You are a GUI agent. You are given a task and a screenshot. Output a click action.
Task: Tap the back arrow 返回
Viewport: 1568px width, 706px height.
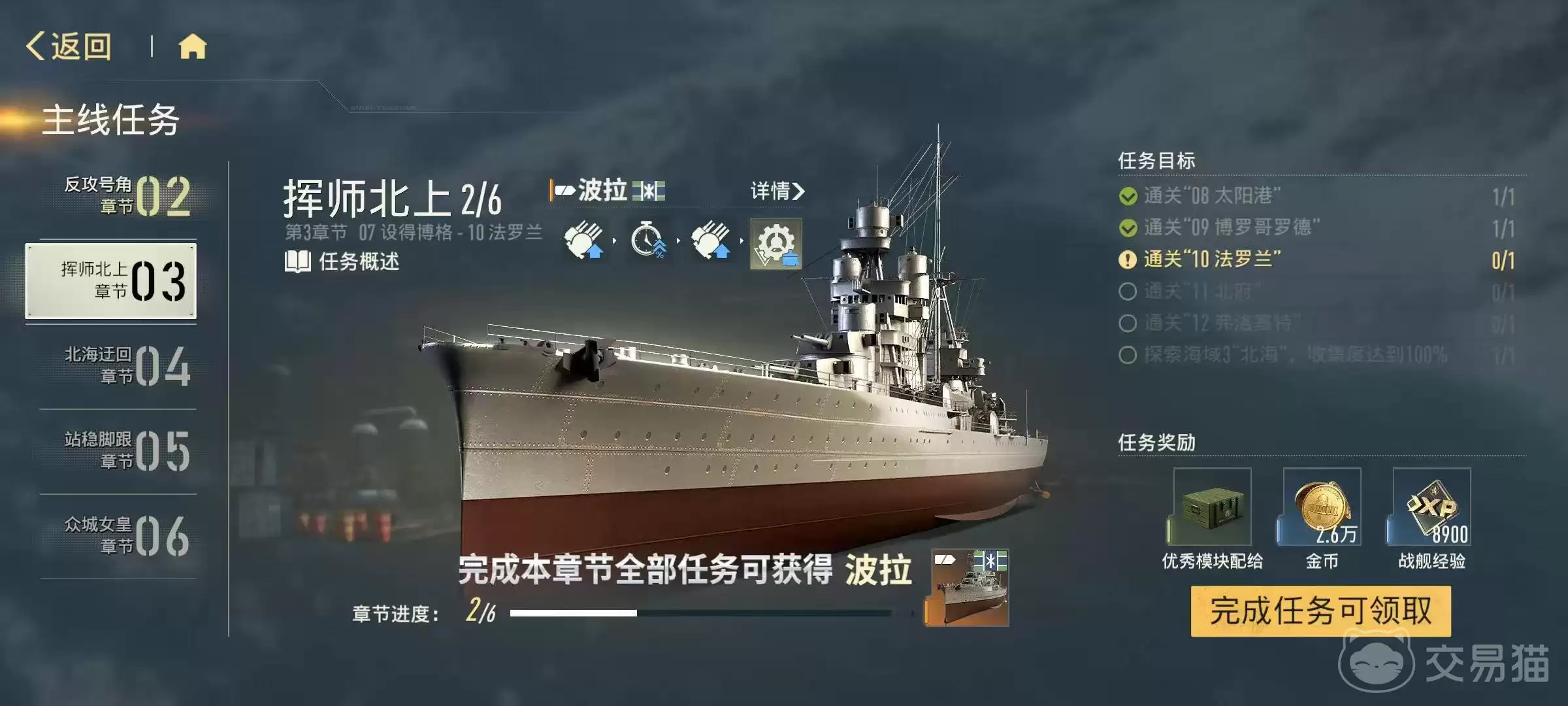69,46
